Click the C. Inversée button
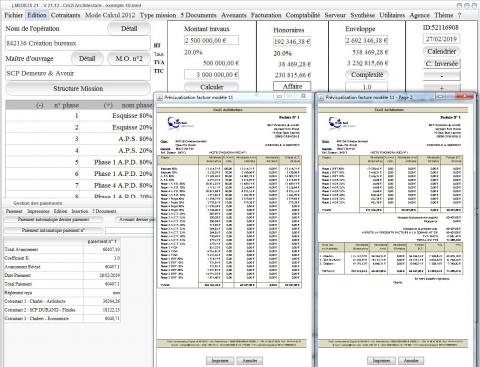480x367 pixels. (442, 63)
